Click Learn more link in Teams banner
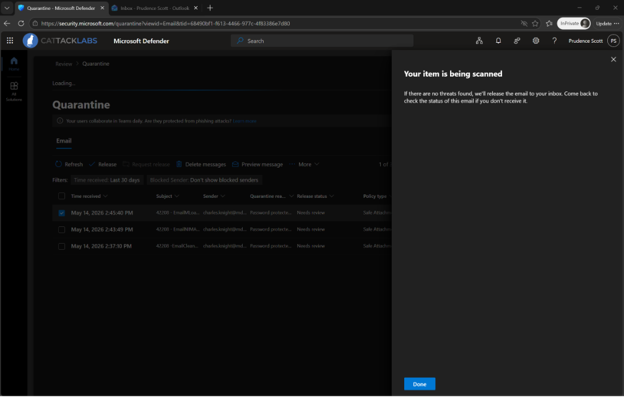This screenshot has width=624, height=397. (245, 121)
